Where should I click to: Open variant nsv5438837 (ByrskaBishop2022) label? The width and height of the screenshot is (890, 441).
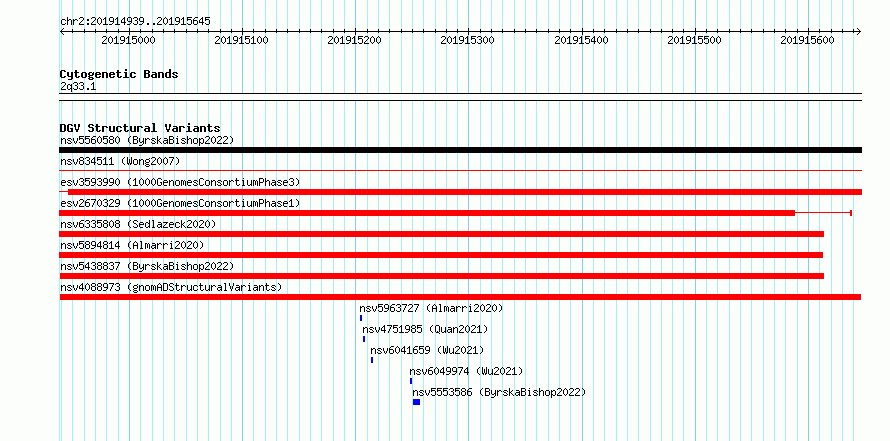pyautogui.click(x=147, y=266)
